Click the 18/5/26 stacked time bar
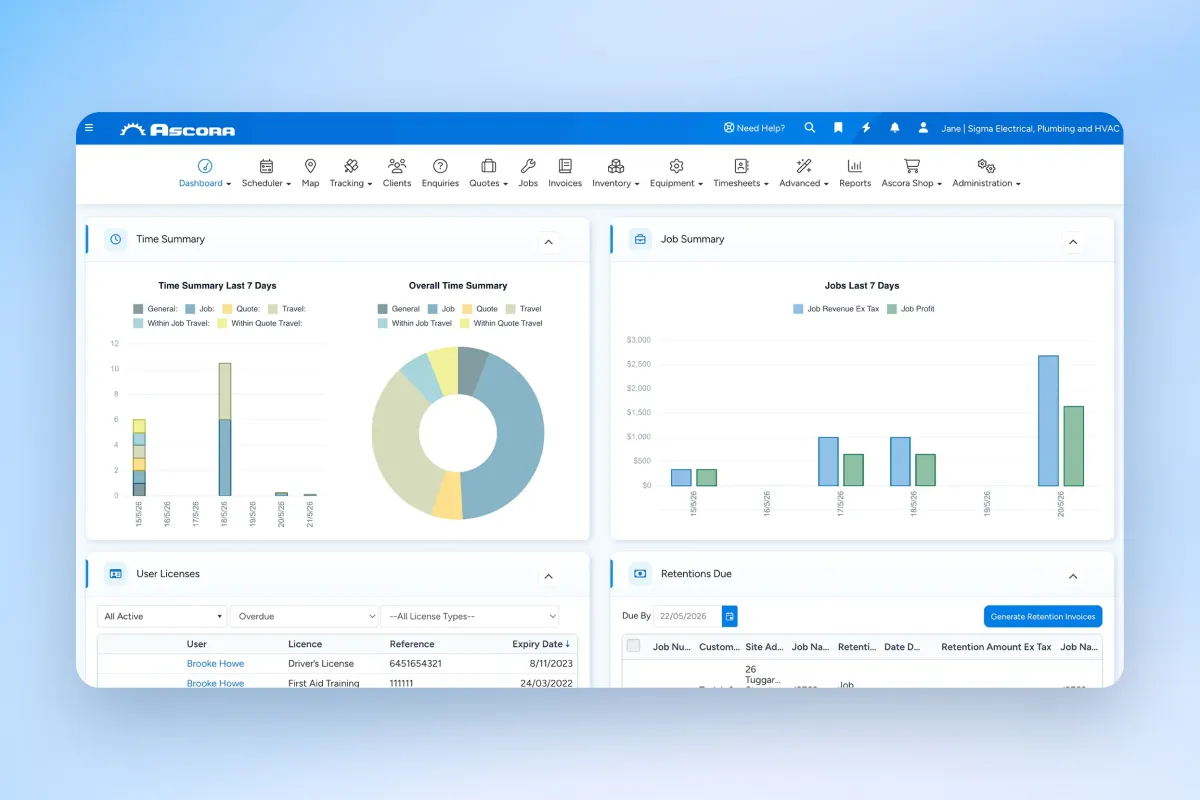Screen dimensions: 1200x800 pyautogui.click(x=225, y=429)
